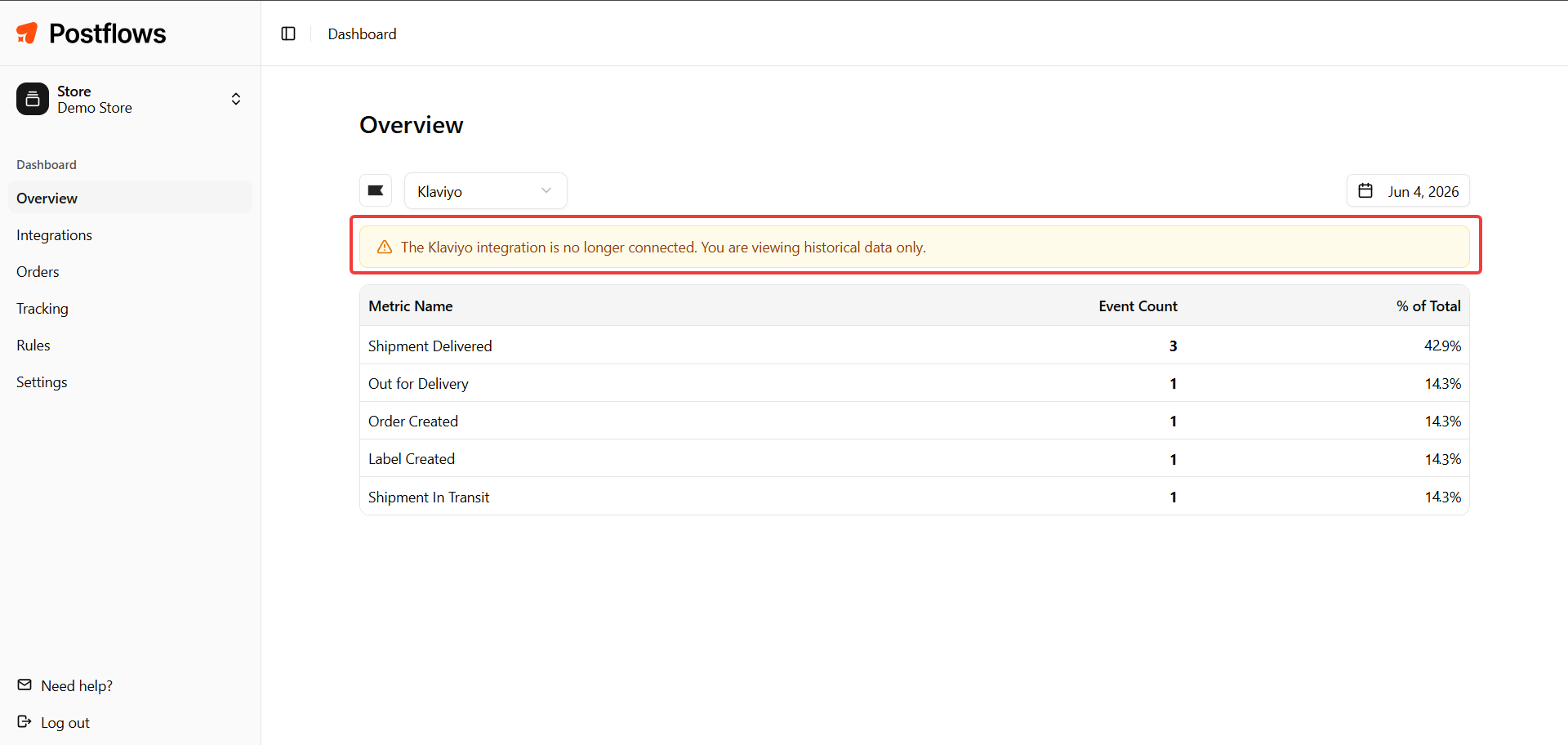Select the Label Created row label
This screenshot has width=1568, height=745.
412,459
